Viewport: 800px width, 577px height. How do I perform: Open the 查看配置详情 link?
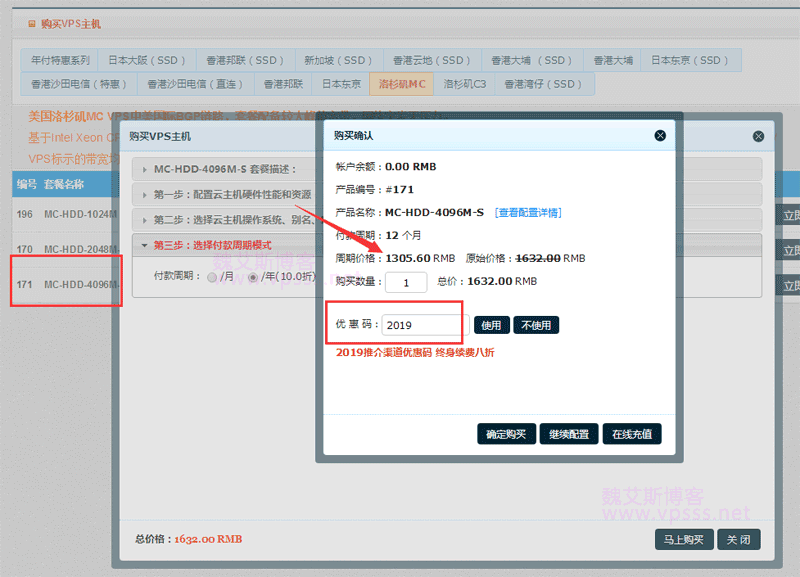click(x=528, y=212)
